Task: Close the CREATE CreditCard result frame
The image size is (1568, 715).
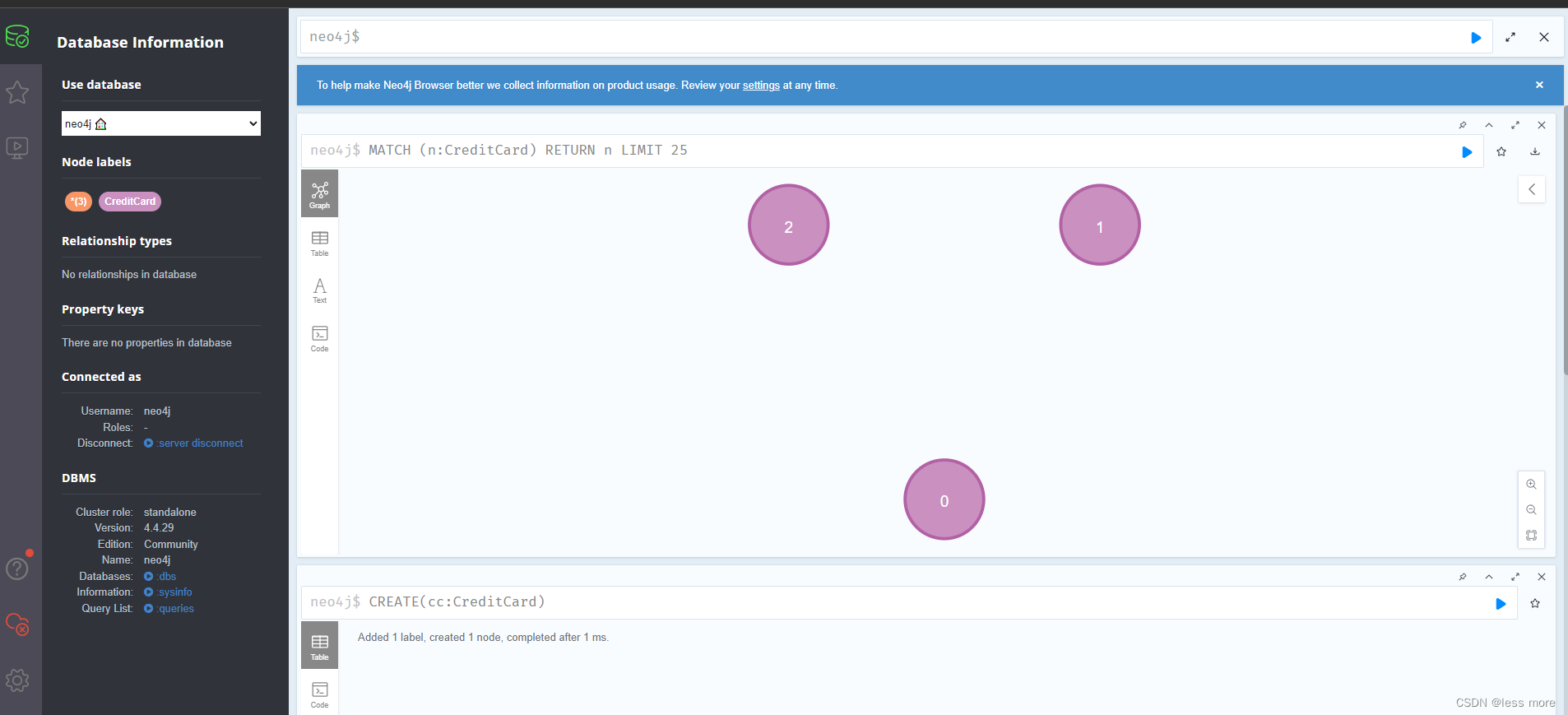Action: pyautogui.click(x=1542, y=577)
